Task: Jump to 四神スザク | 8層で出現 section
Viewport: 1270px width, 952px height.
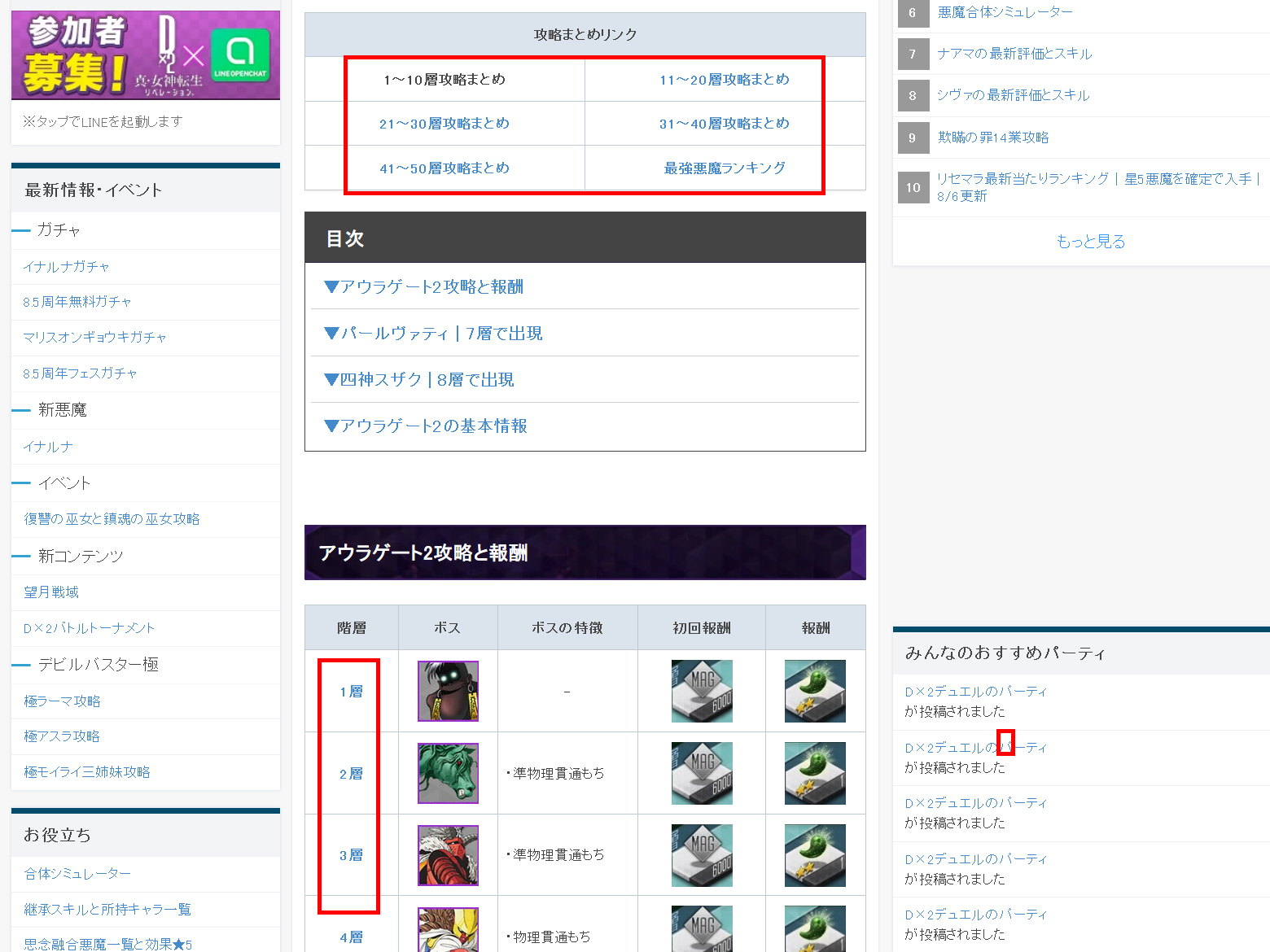Action: (419, 379)
